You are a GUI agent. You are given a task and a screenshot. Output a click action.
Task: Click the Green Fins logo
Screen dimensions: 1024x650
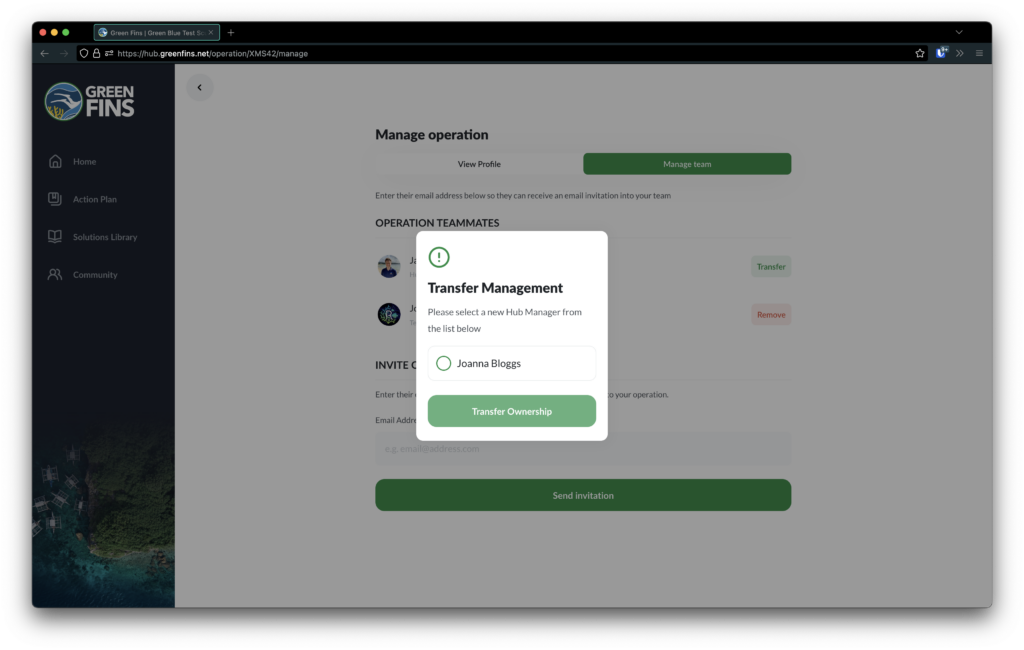tap(89, 100)
